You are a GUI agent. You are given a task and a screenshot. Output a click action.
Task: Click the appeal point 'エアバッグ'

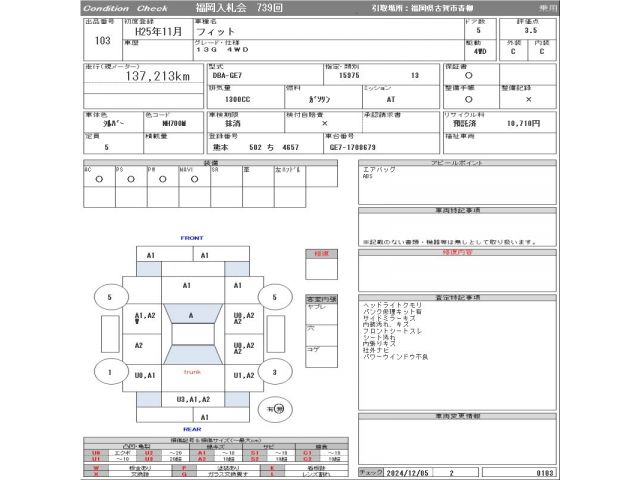tap(379, 169)
